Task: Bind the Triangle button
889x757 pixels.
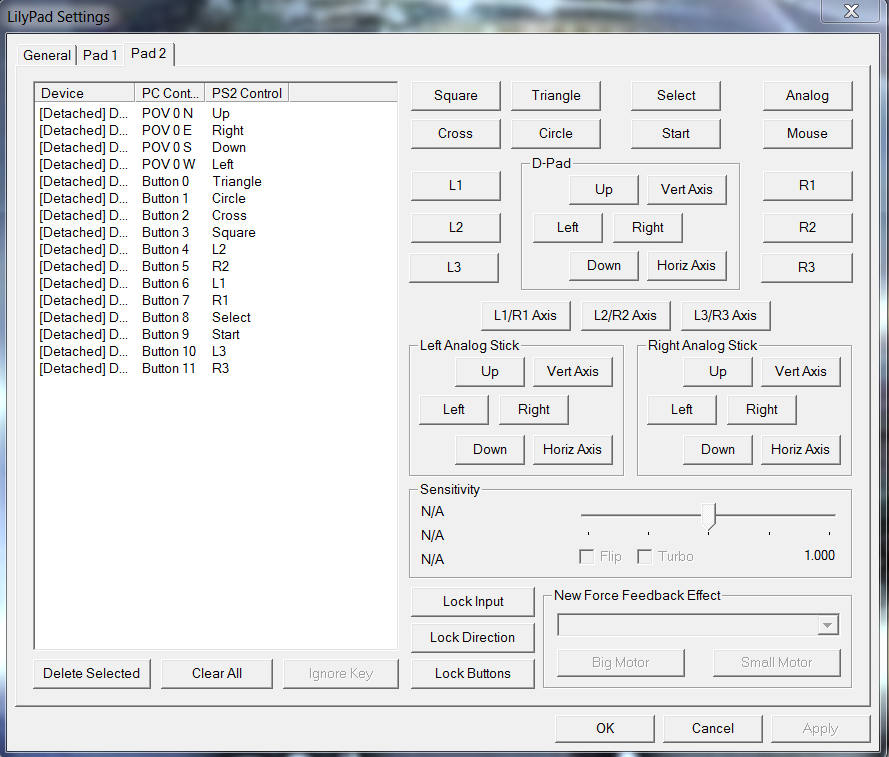Action: pos(556,95)
